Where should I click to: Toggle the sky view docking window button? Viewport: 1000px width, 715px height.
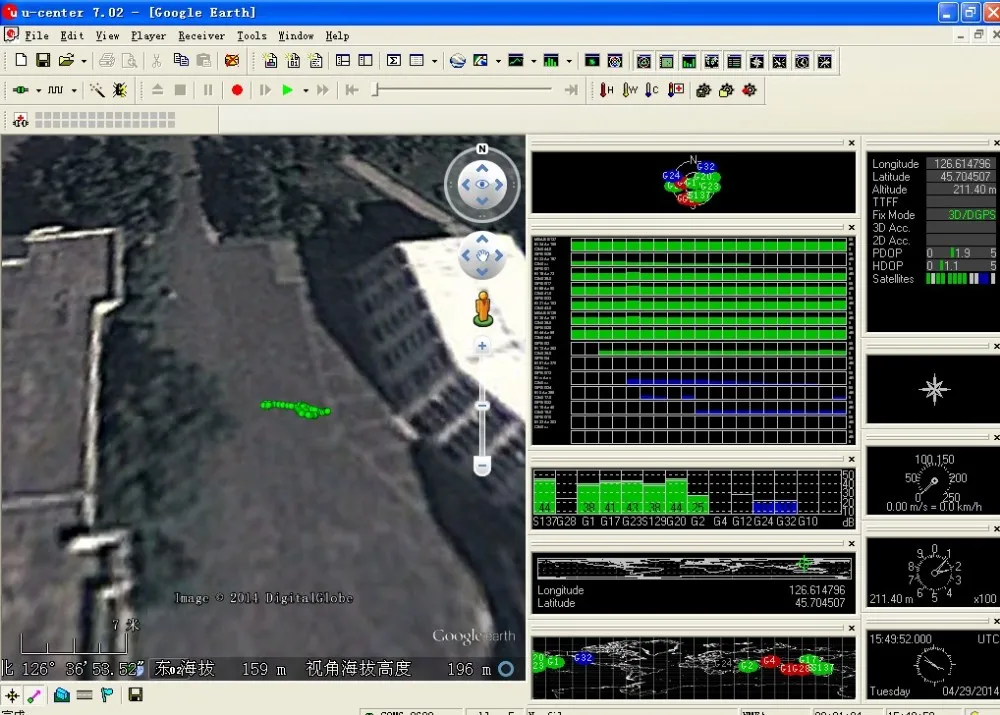point(644,61)
